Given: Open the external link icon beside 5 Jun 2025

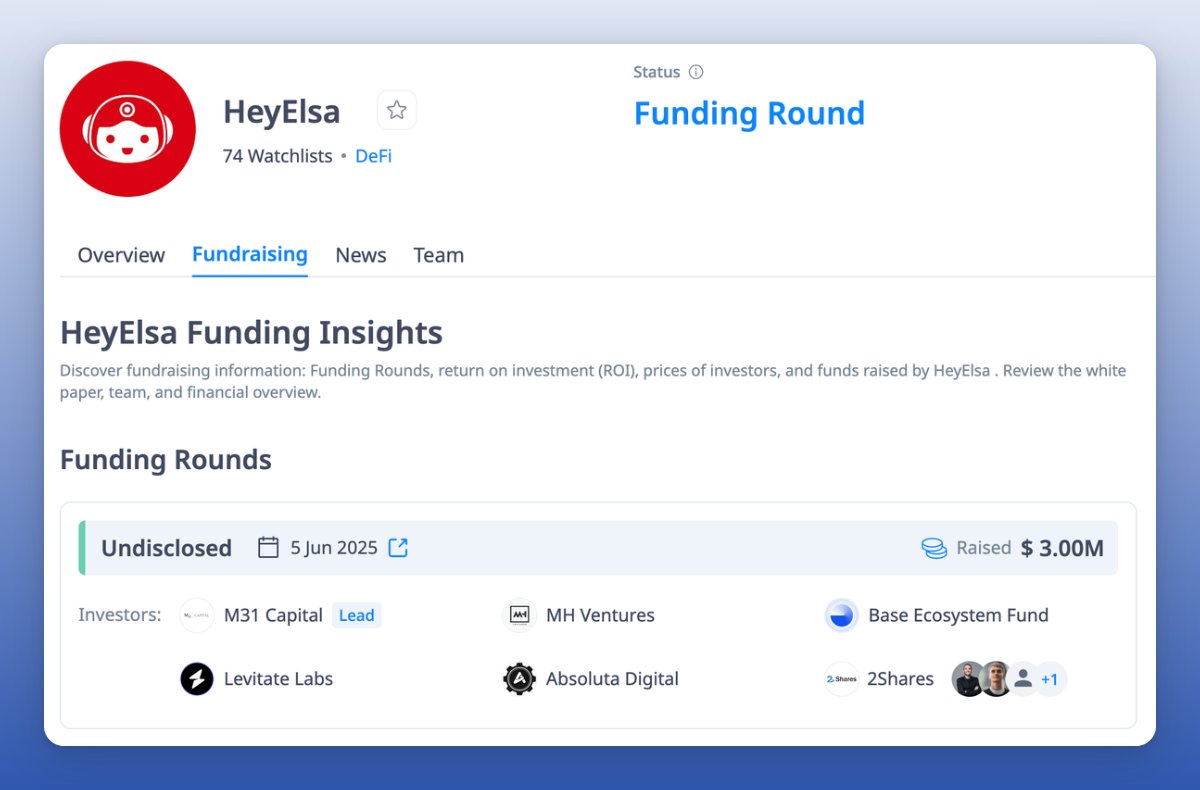Looking at the screenshot, I should 398,547.
